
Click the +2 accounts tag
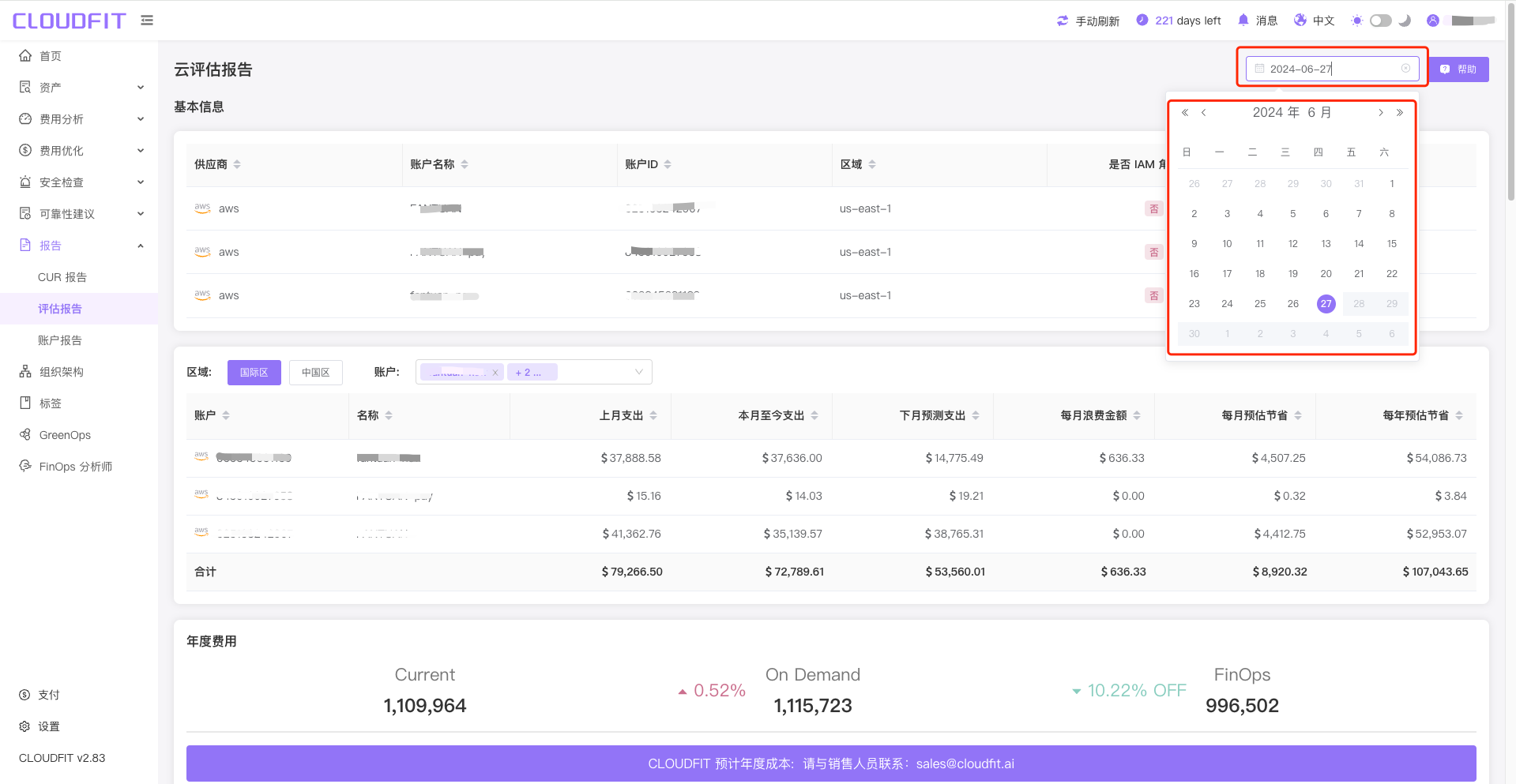532,372
